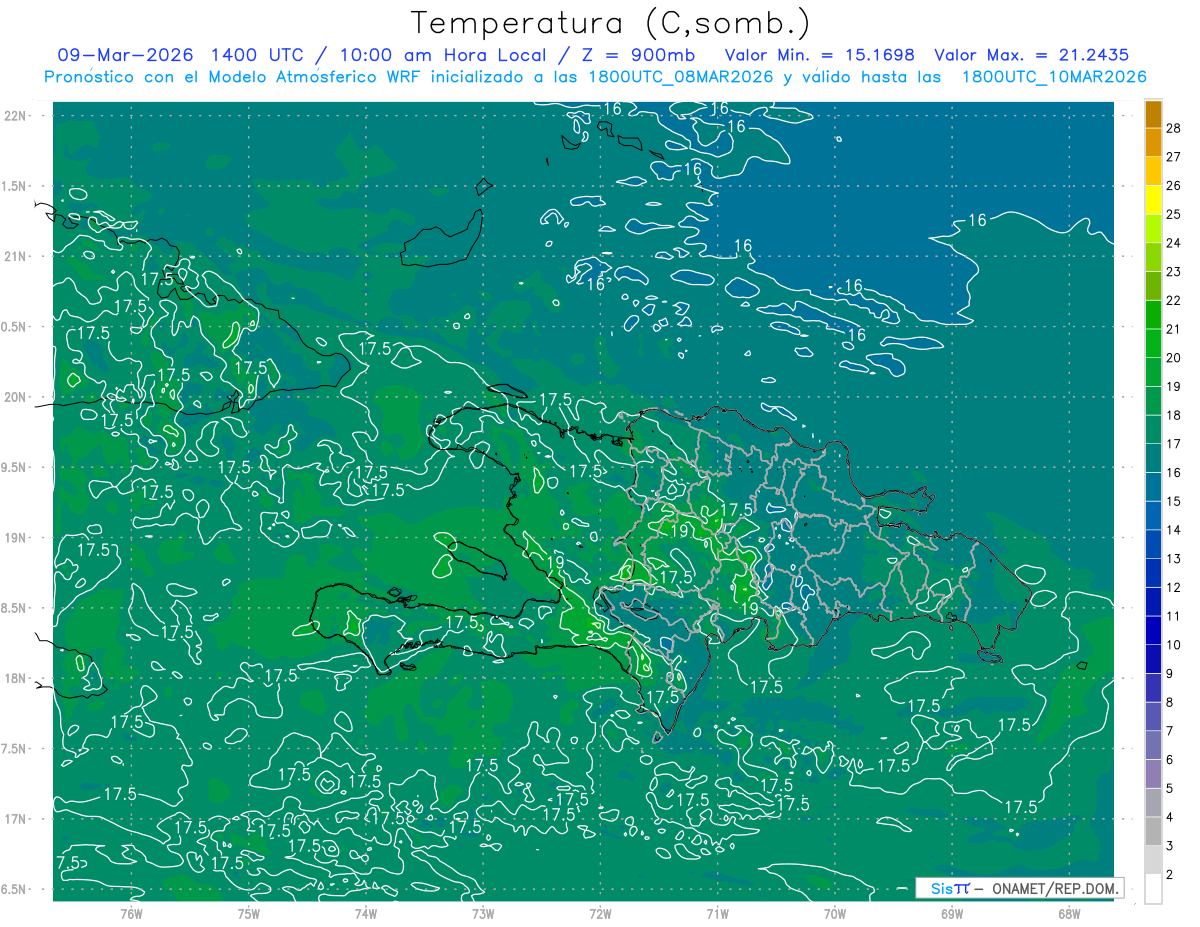
Task: Click the "28" color scale label
Action: tap(1173, 128)
